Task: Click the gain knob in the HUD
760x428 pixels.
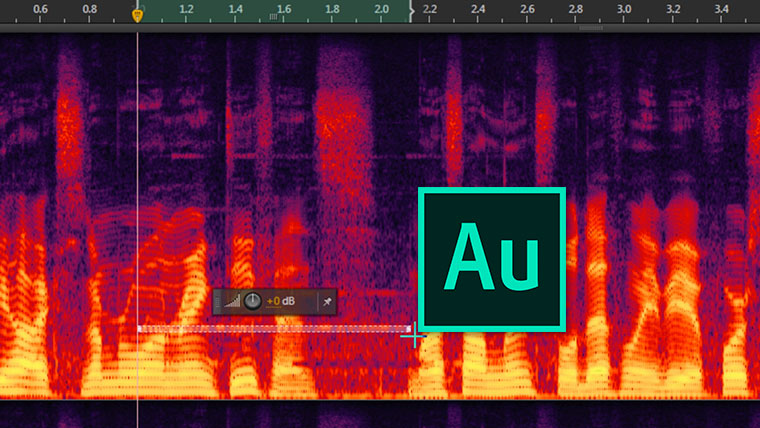Action: [x=253, y=301]
